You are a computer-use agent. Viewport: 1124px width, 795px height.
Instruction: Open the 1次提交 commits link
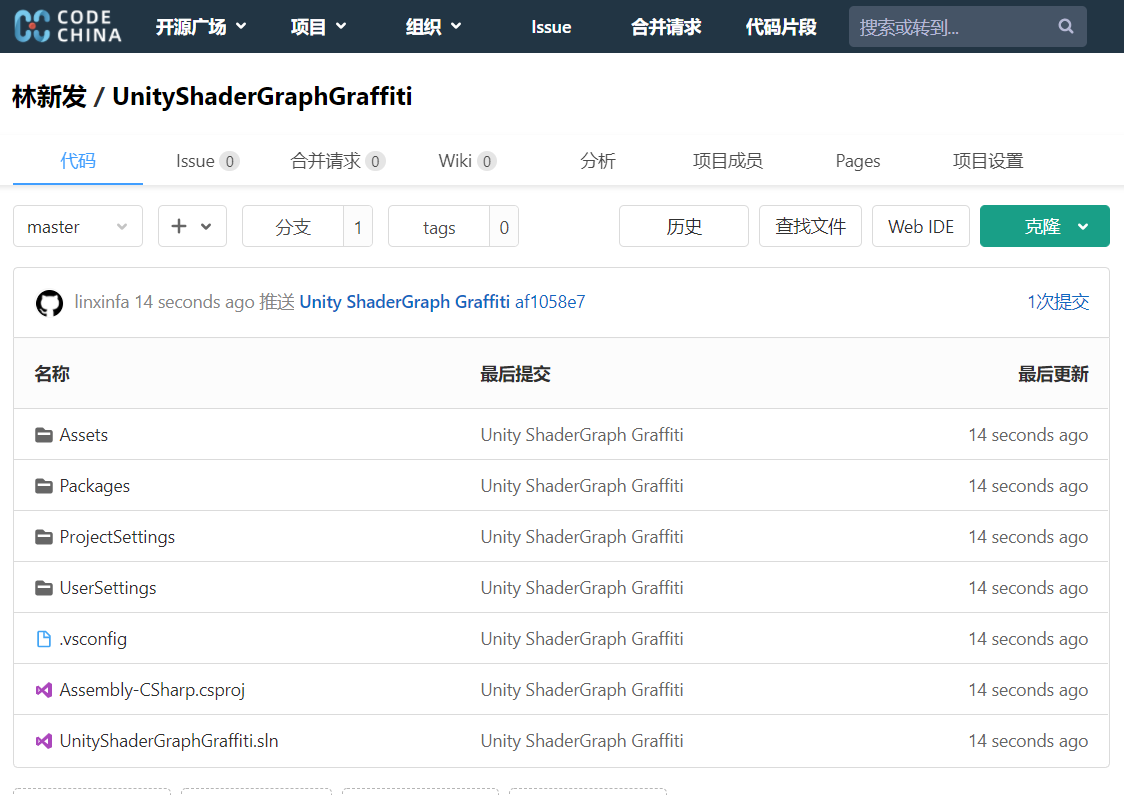click(x=1058, y=302)
